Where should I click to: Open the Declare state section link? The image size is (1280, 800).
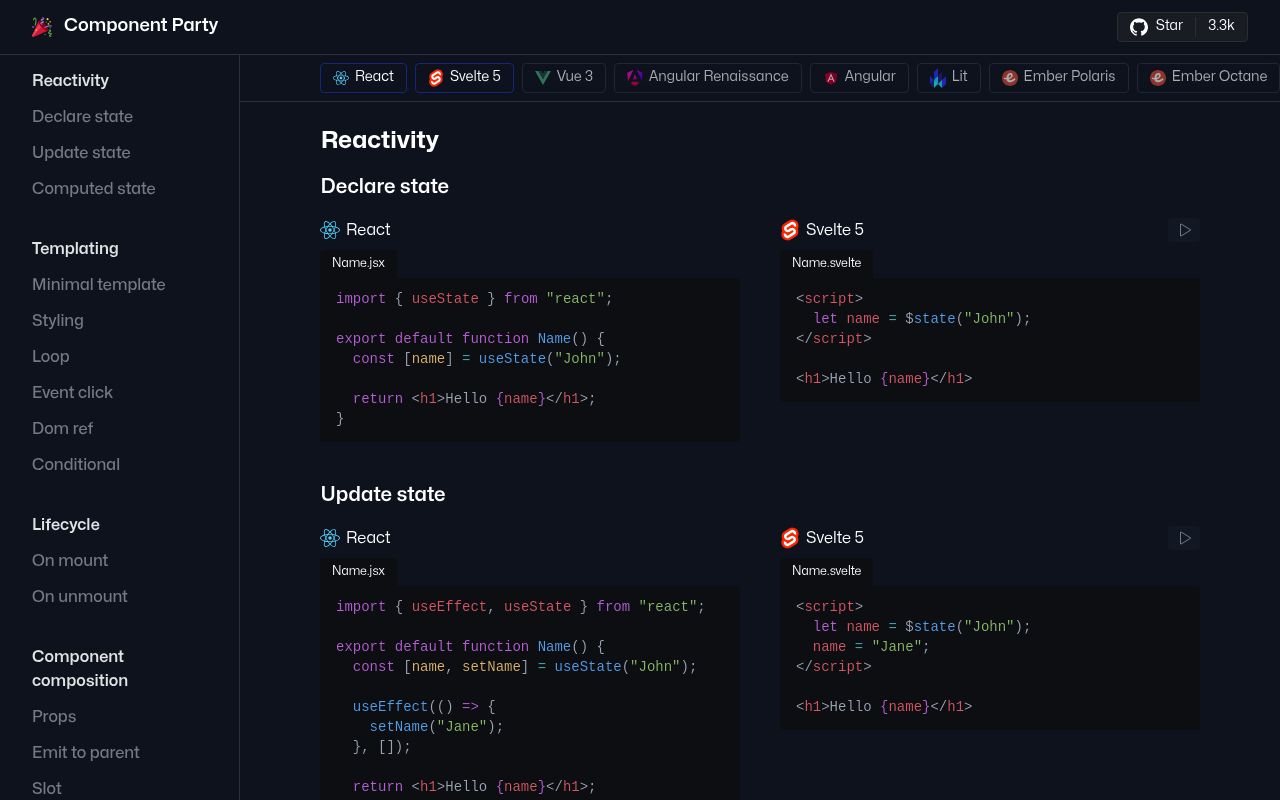tap(82, 117)
